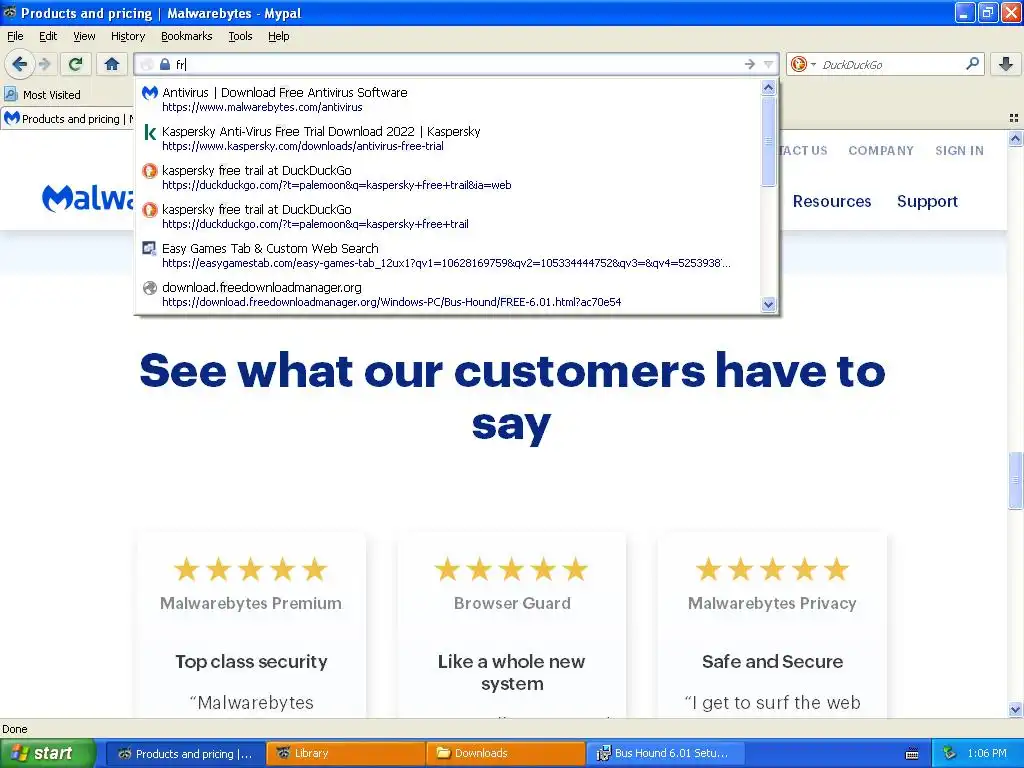Click globe icon of freedownloadmanager suggestion

click(150, 287)
